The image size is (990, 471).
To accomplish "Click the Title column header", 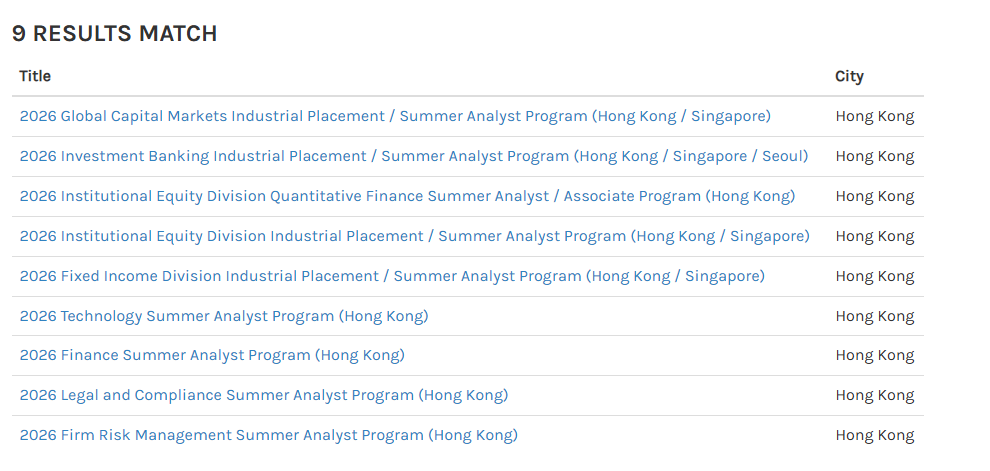I will tap(35, 76).
